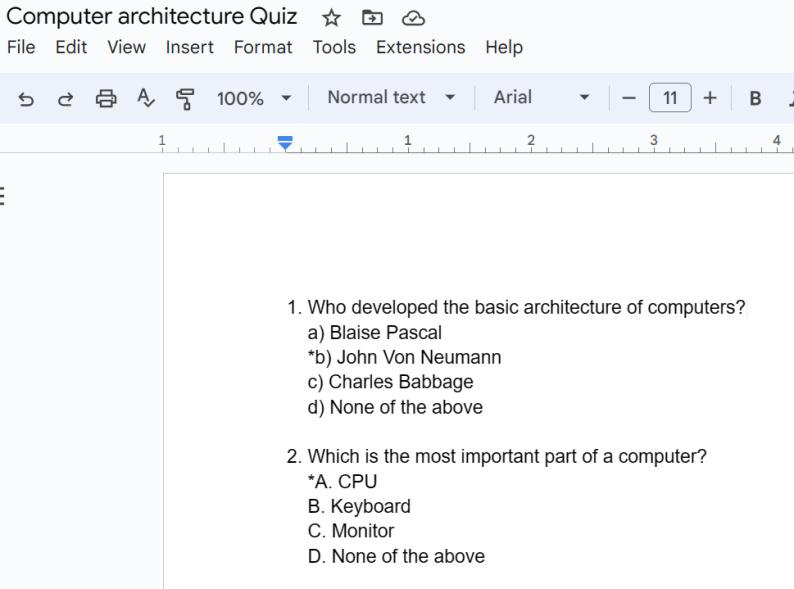Click the Redo arrow icon
The width and height of the screenshot is (794, 589).
click(66, 98)
